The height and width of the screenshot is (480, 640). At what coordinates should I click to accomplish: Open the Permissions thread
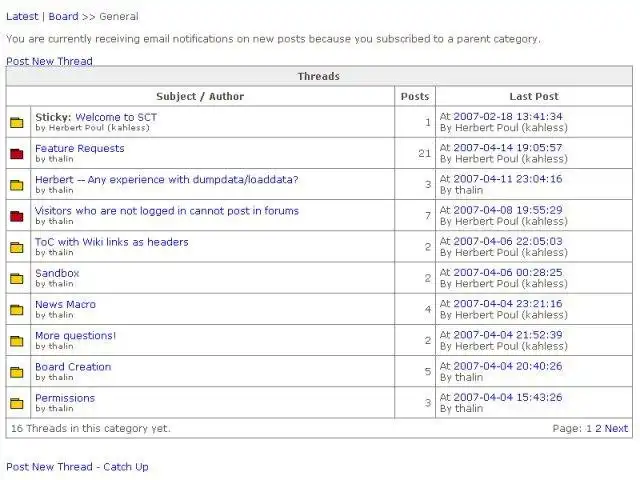click(65, 398)
